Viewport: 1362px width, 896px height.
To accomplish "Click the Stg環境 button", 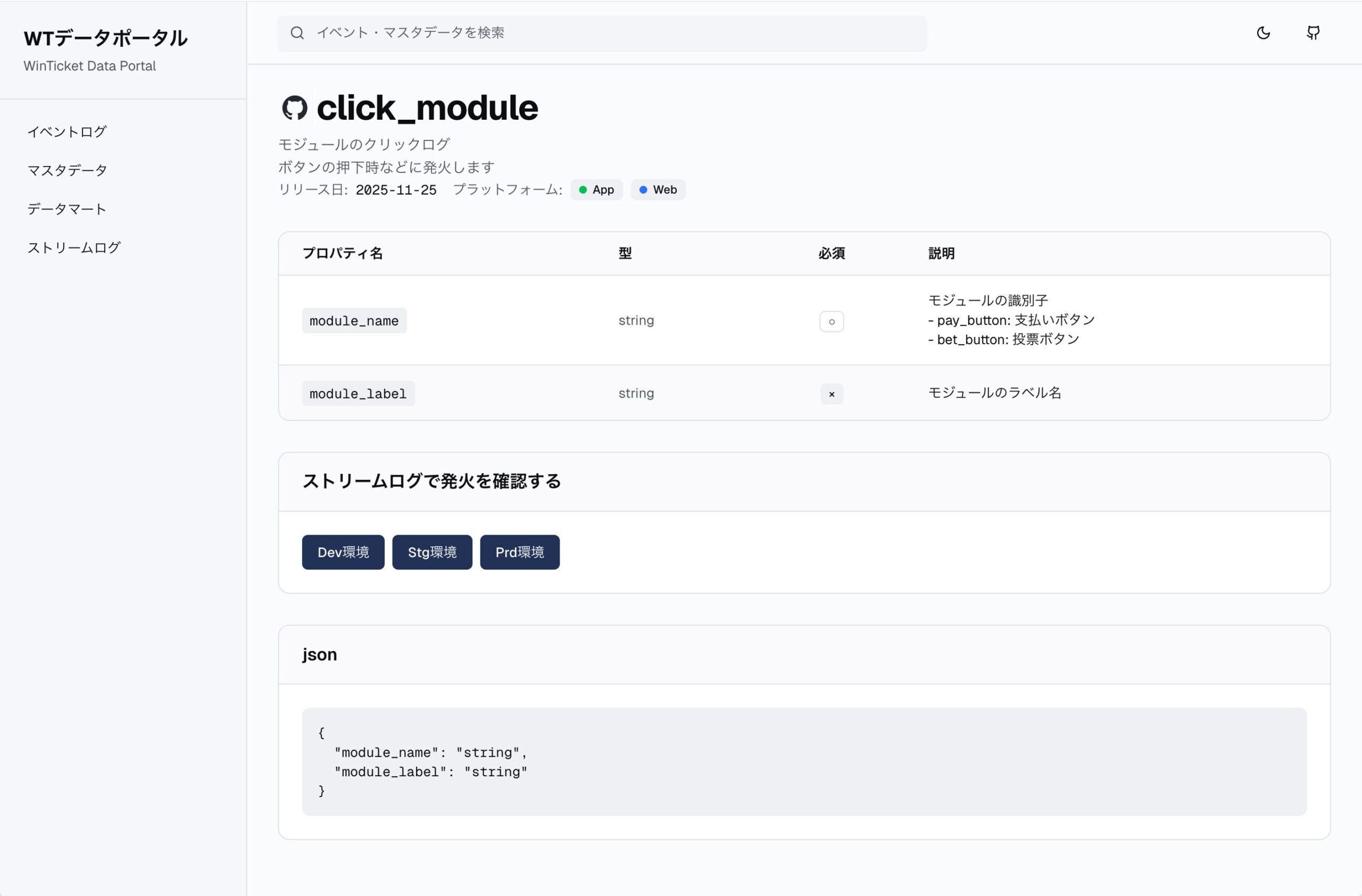I will (x=432, y=552).
